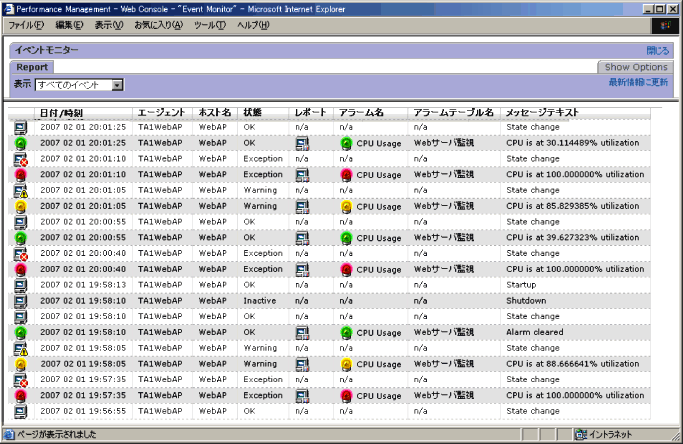Click the Shutdown event icon at 19:58:10
Screen dimensions: 683x444
click(x=21, y=300)
